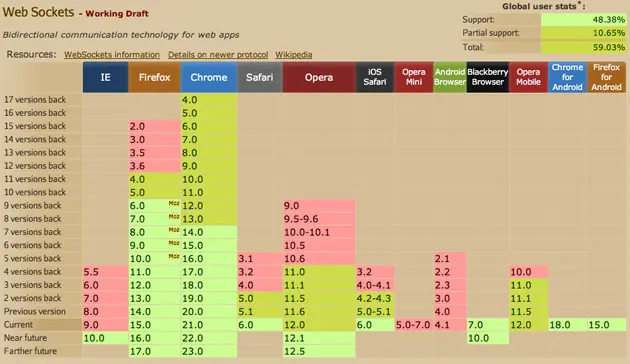Image resolution: width=630 pixels, height=364 pixels.
Task: Open the WebSockets information link
Action: click(112, 55)
